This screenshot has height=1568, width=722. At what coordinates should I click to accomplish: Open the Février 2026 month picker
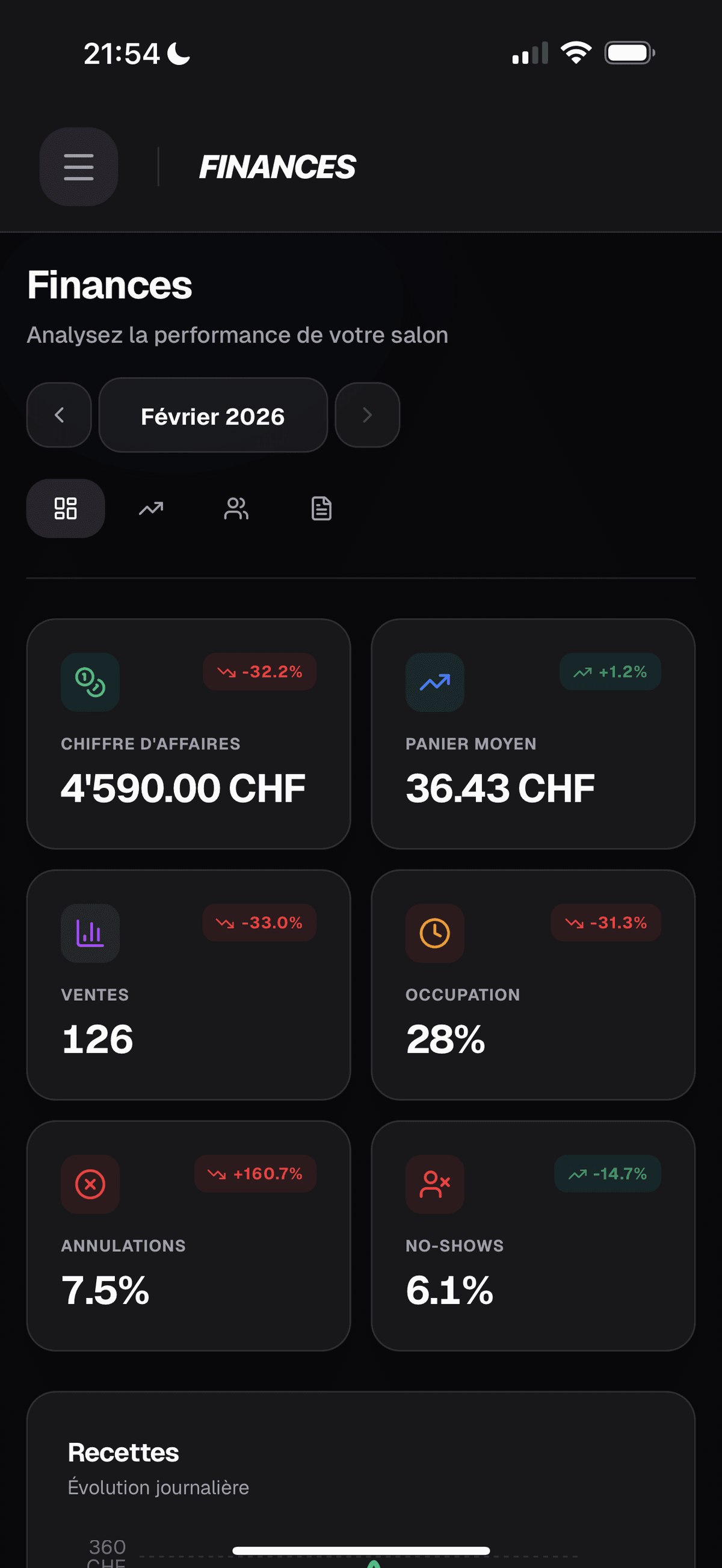click(x=212, y=415)
